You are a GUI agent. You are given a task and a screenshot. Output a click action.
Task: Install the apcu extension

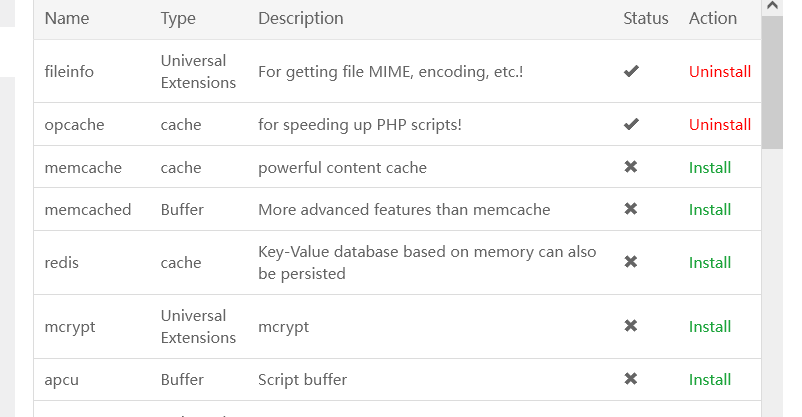pos(710,380)
